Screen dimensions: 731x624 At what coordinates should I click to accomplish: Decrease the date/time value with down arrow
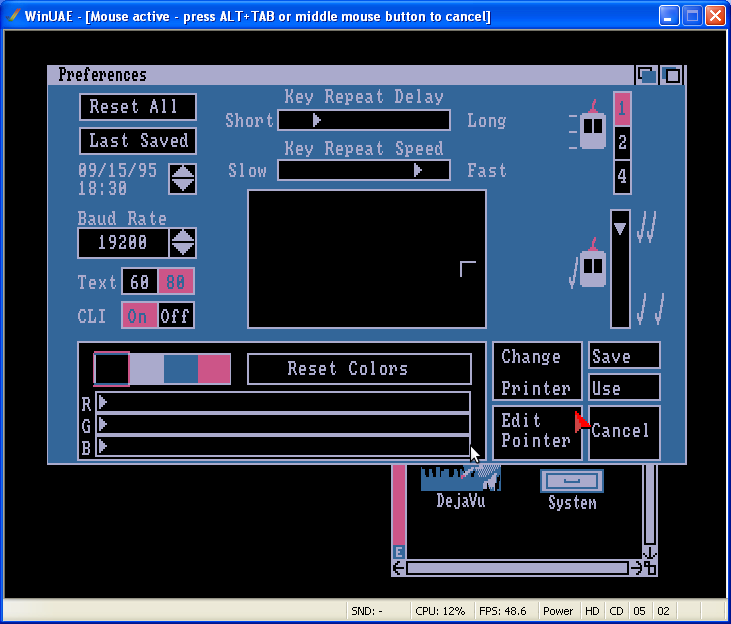(182, 186)
